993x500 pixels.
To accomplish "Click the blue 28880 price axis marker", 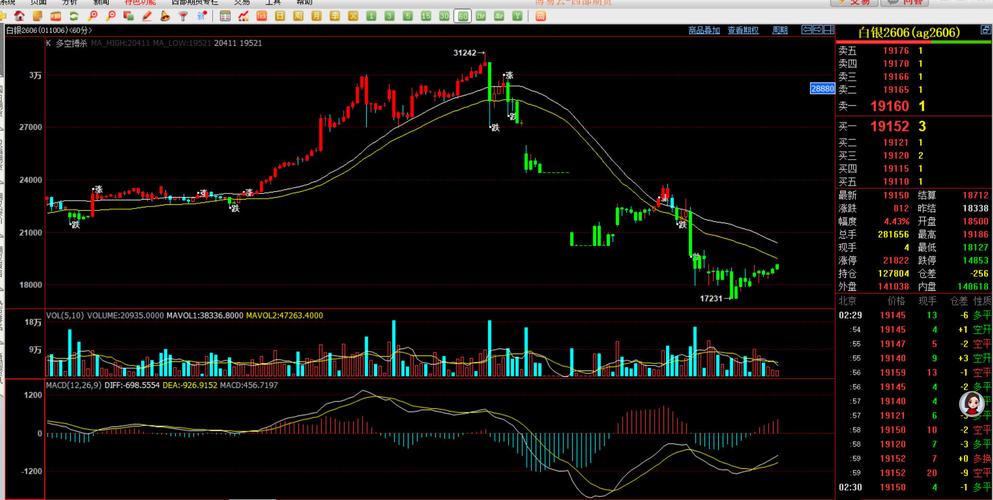I will 821,89.
